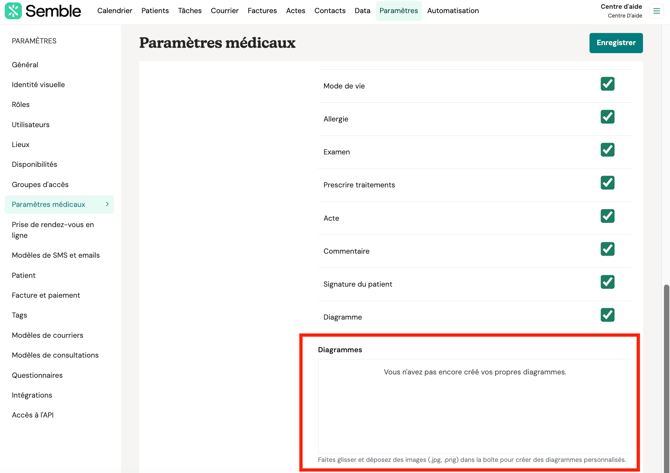Expand Paramètres médicaux chevron in sidebar

[x=107, y=204]
